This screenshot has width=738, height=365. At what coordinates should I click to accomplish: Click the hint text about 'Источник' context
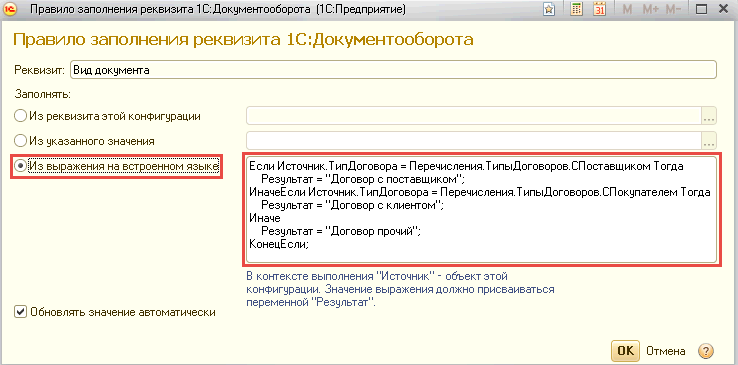point(401,289)
